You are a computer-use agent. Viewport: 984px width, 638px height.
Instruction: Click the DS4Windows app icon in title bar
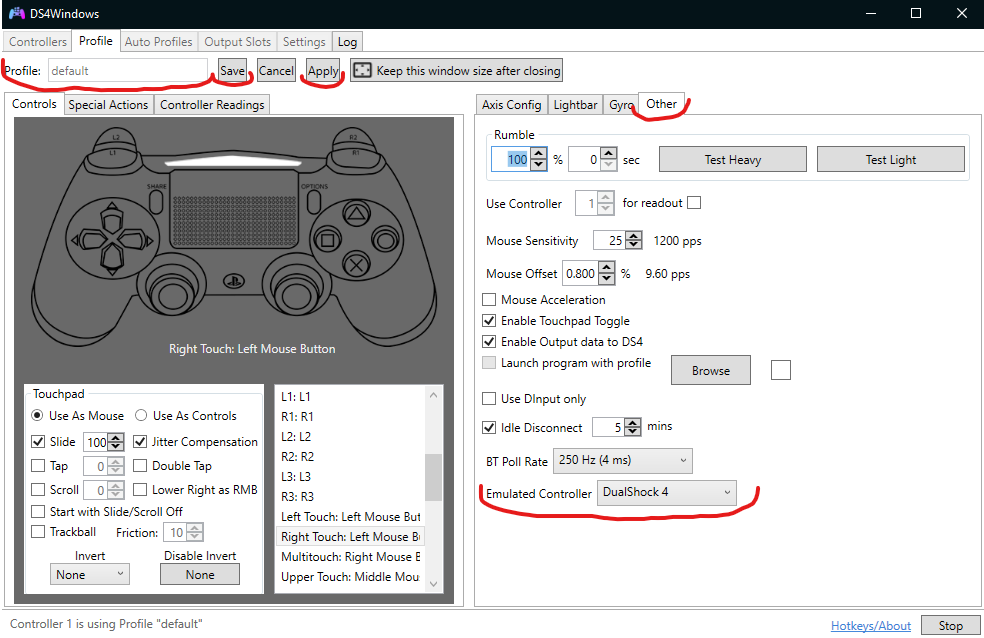[x=17, y=13]
